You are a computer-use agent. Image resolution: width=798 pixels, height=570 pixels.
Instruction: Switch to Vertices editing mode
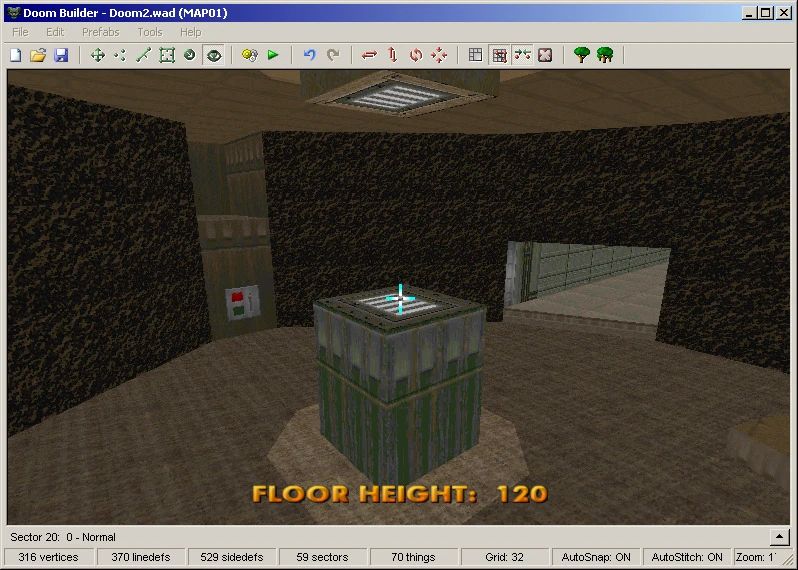click(x=120, y=55)
